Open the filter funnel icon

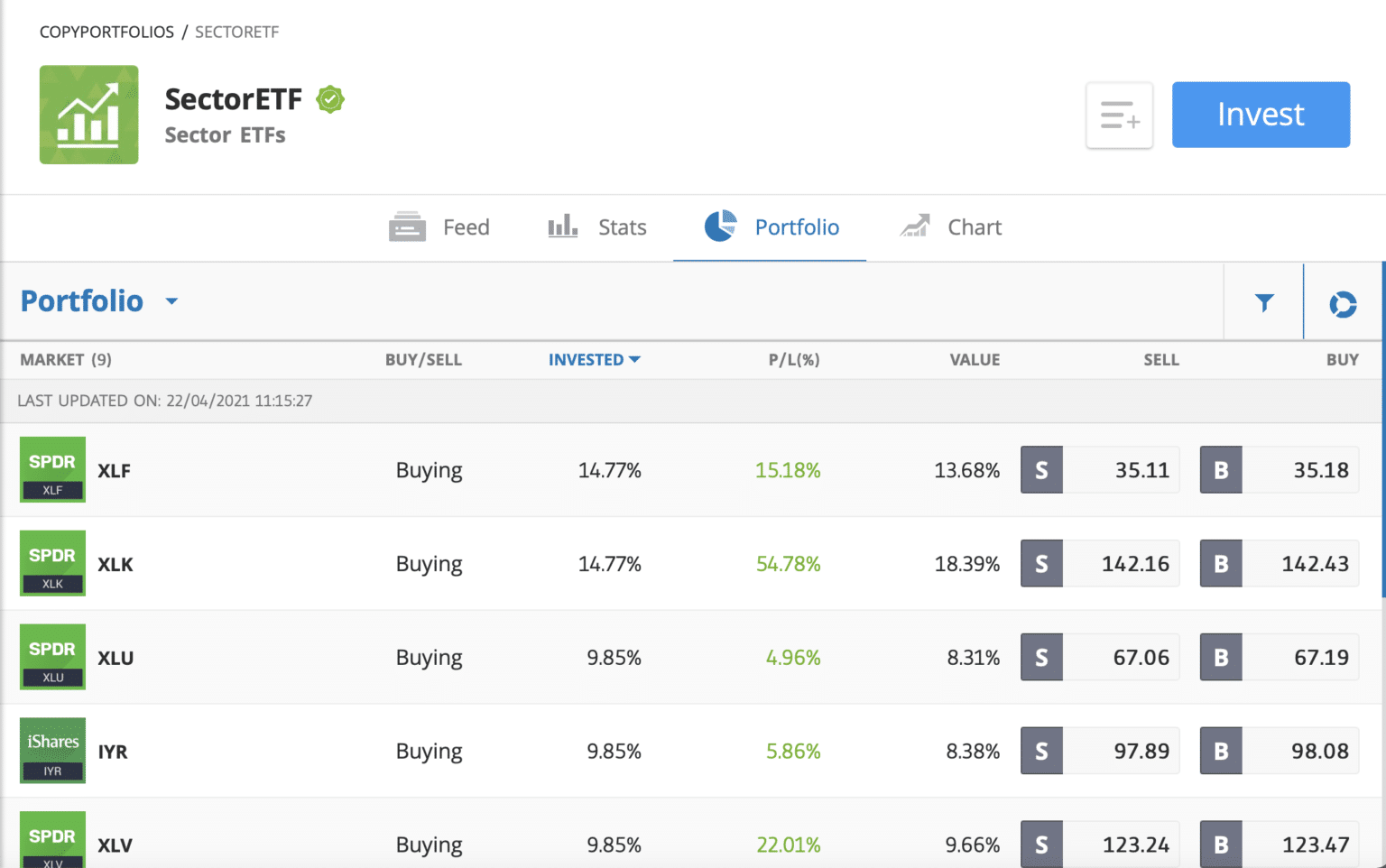click(x=1264, y=302)
